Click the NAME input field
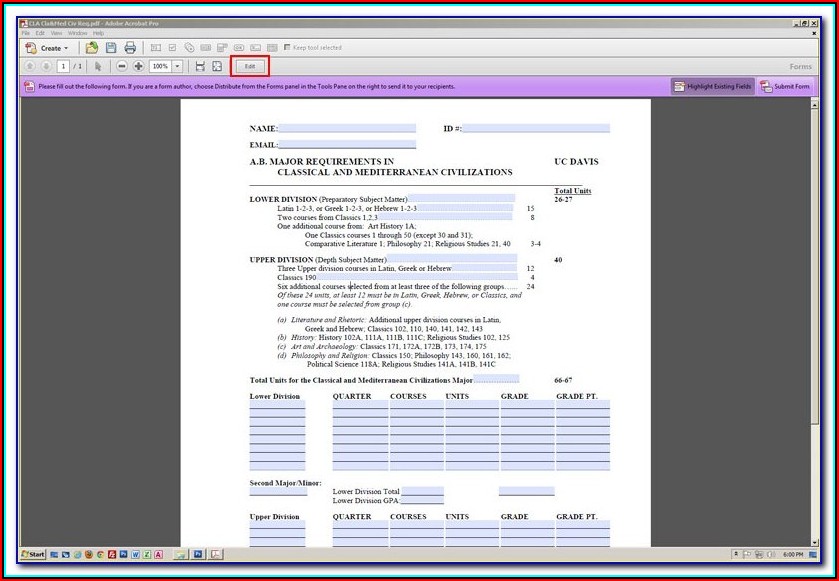The image size is (839, 581). pyautogui.click(x=347, y=128)
